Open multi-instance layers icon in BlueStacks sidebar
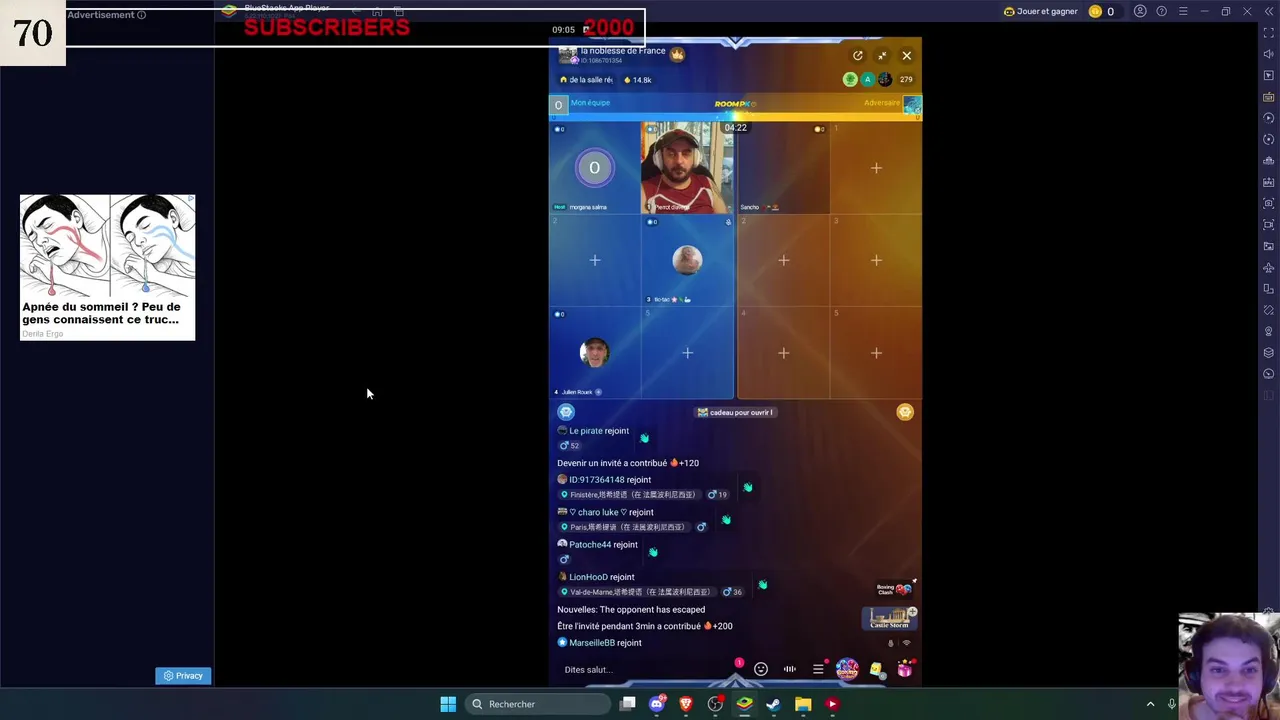 pos(1269,352)
